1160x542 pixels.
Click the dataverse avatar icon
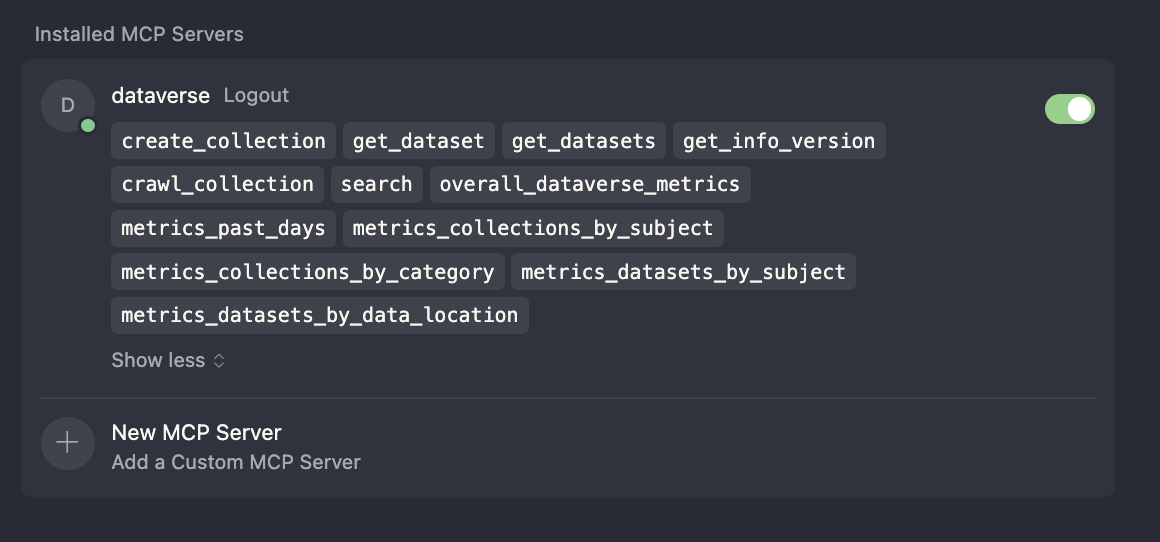(x=67, y=105)
